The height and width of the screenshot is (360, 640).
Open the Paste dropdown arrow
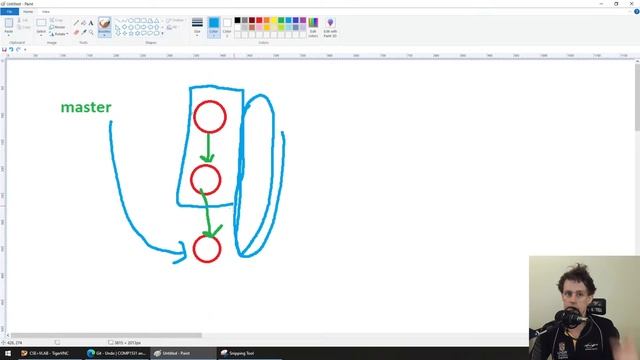point(9,35)
